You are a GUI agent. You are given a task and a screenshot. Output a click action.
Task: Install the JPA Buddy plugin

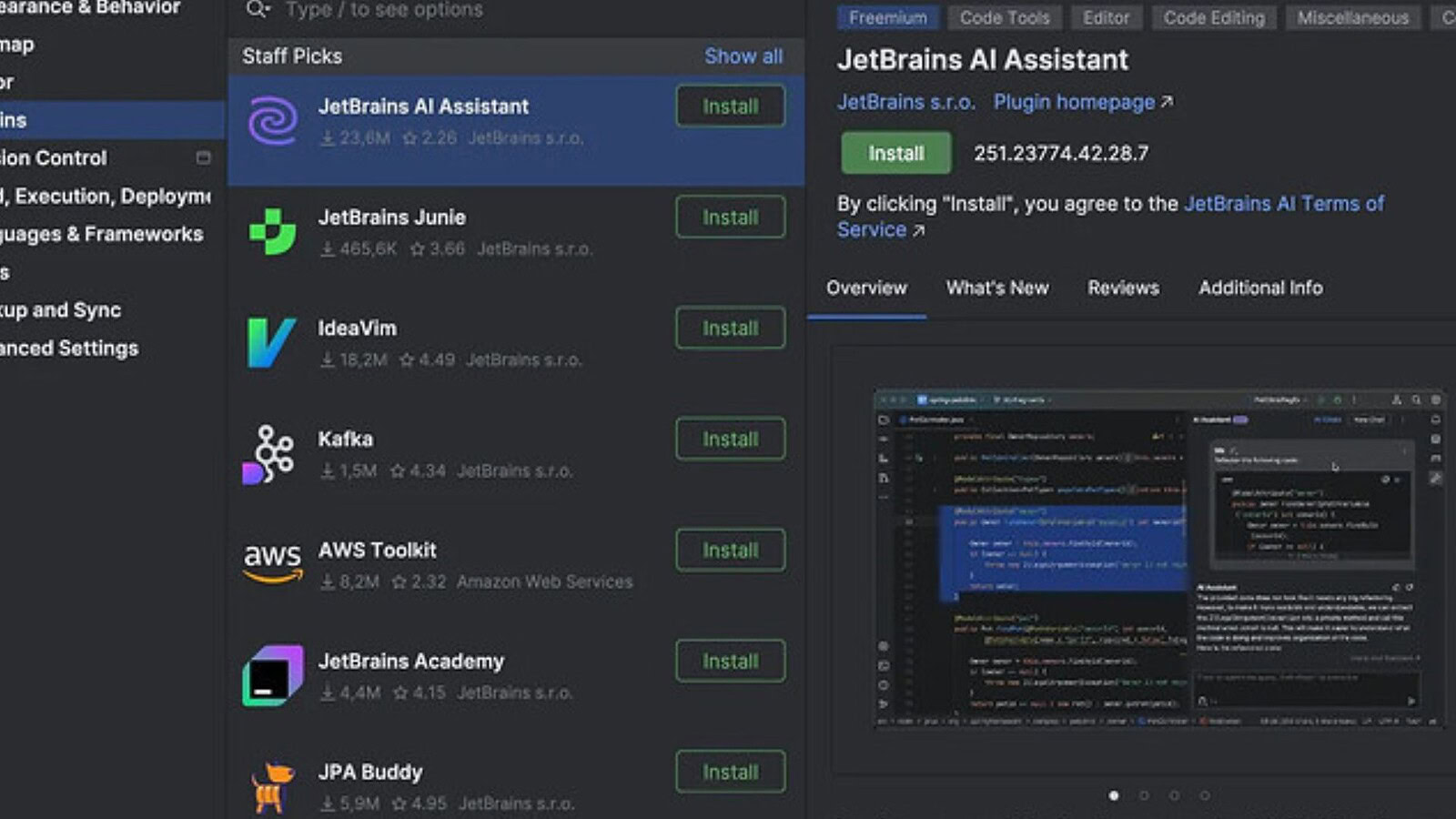coord(730,773)
